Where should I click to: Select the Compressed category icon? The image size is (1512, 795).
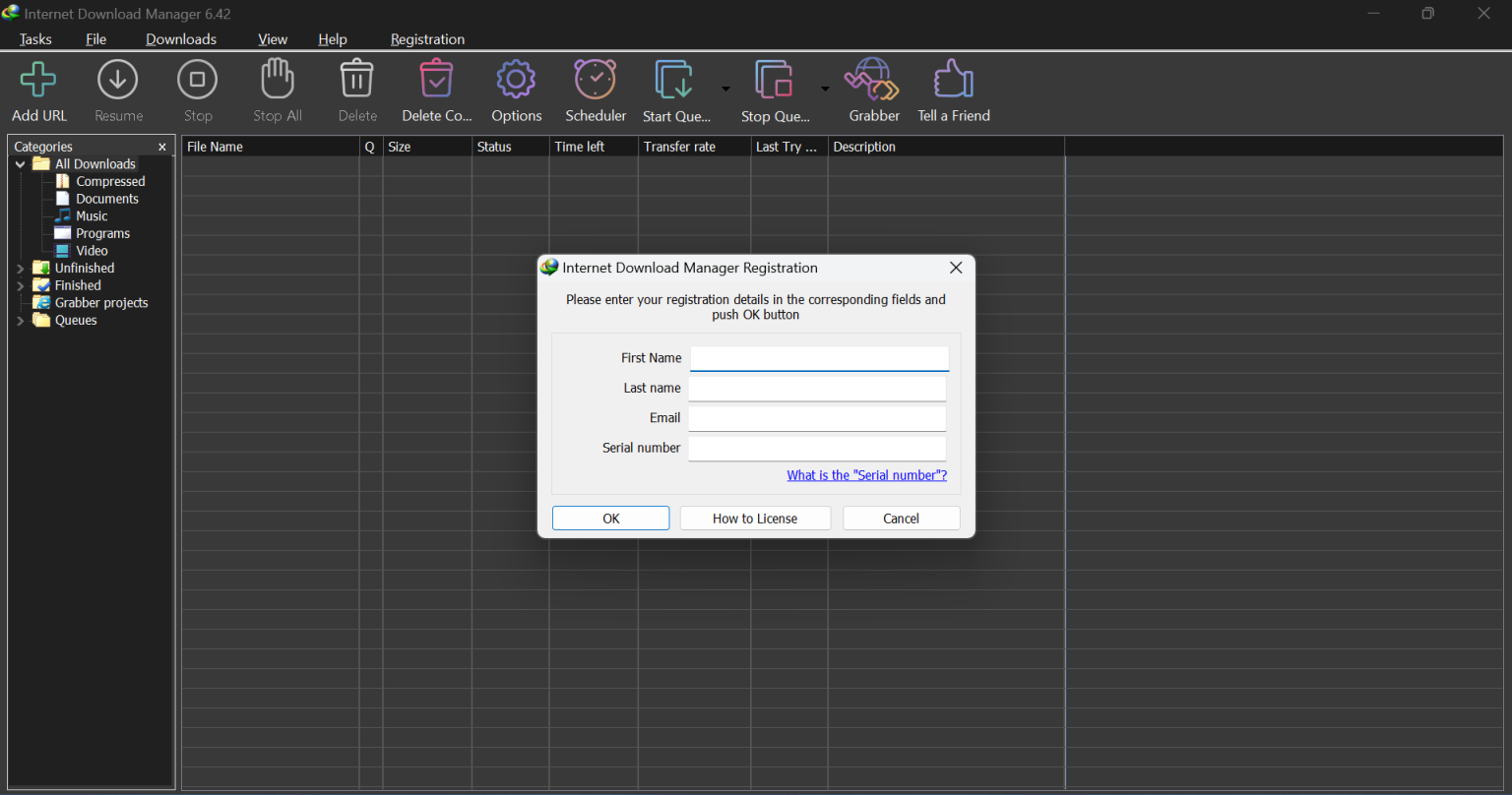(63, 181)
